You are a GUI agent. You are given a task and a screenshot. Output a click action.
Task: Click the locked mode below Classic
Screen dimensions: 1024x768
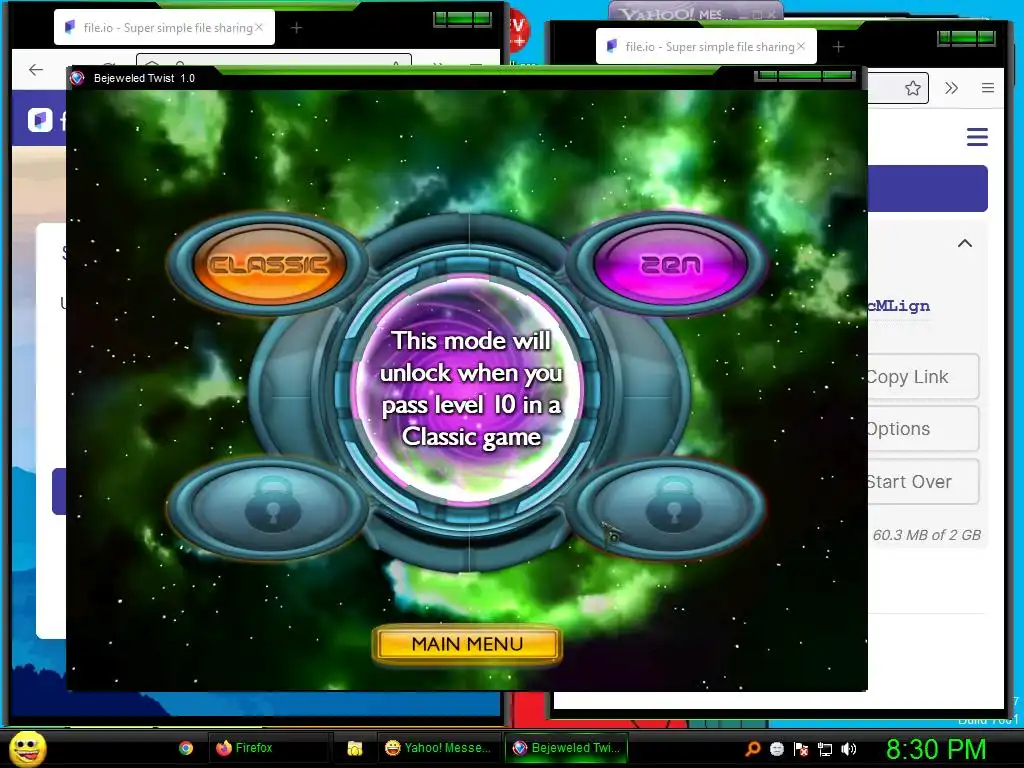coord(270,507)
